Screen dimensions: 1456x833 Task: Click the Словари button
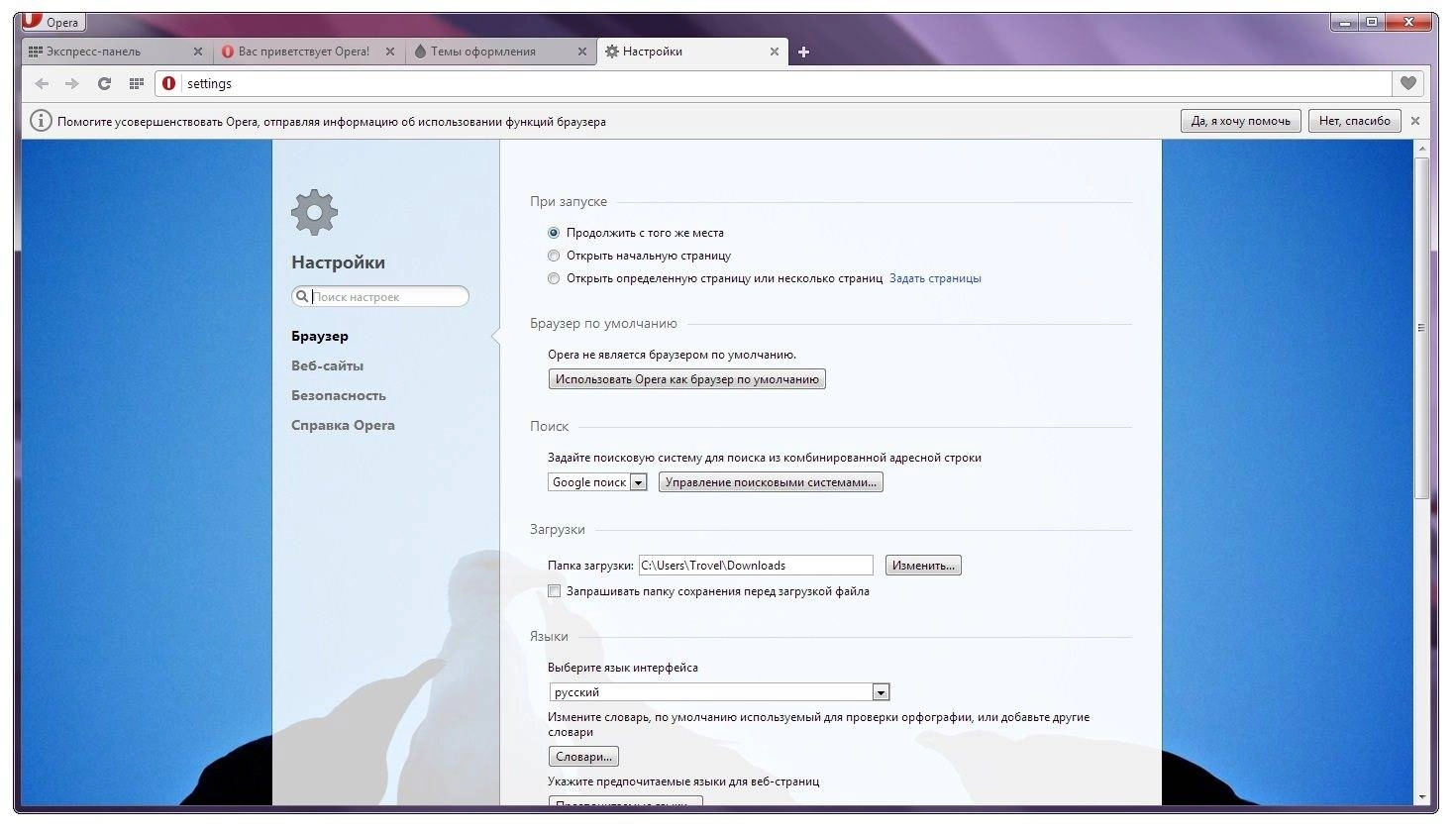(583, 757)
